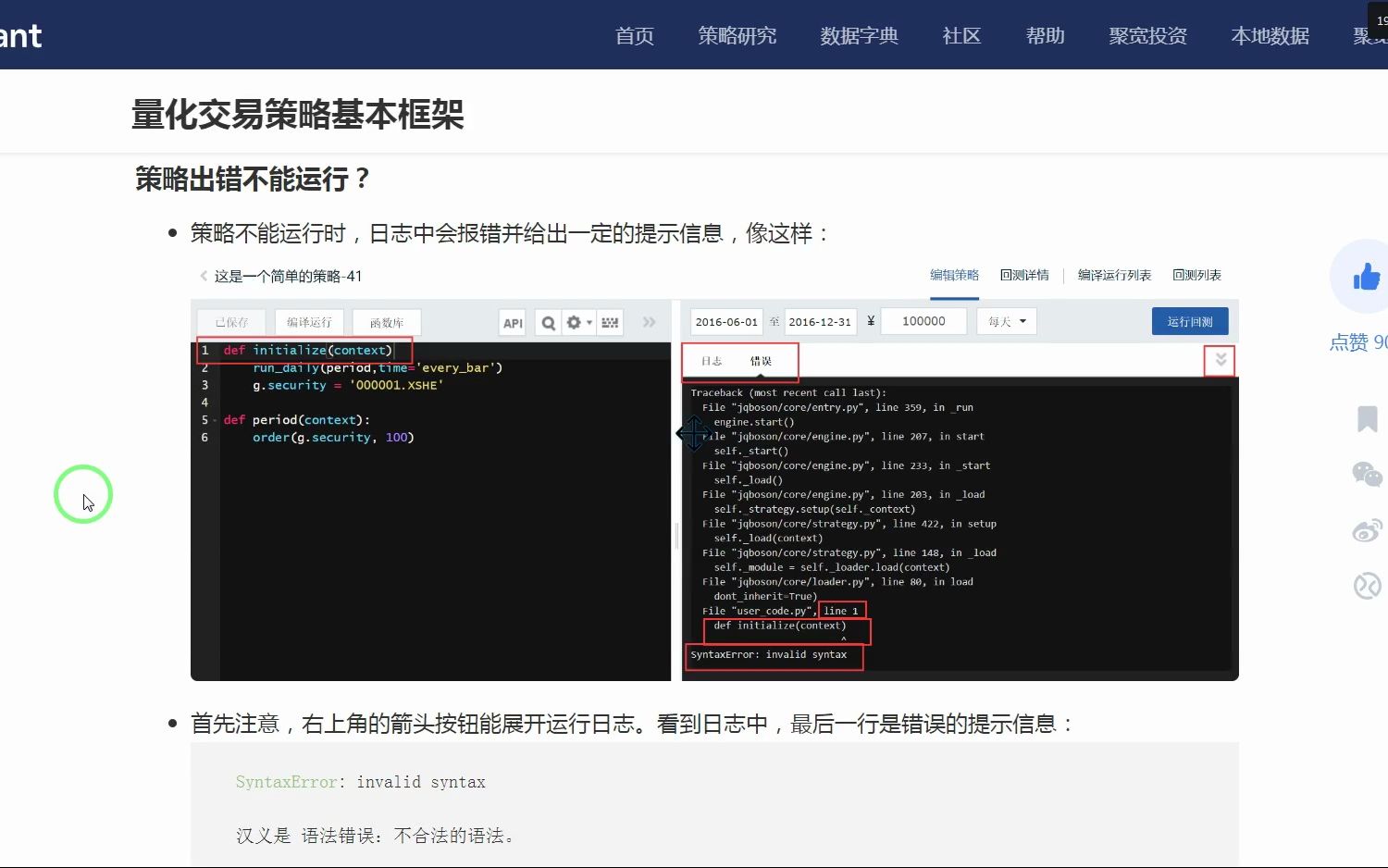Image resolution: width=1388 pixels, height=868 pixels.
Task: Go to 数据字典 in top navigation
Action: pyautogui.click(x=860, y=36)
